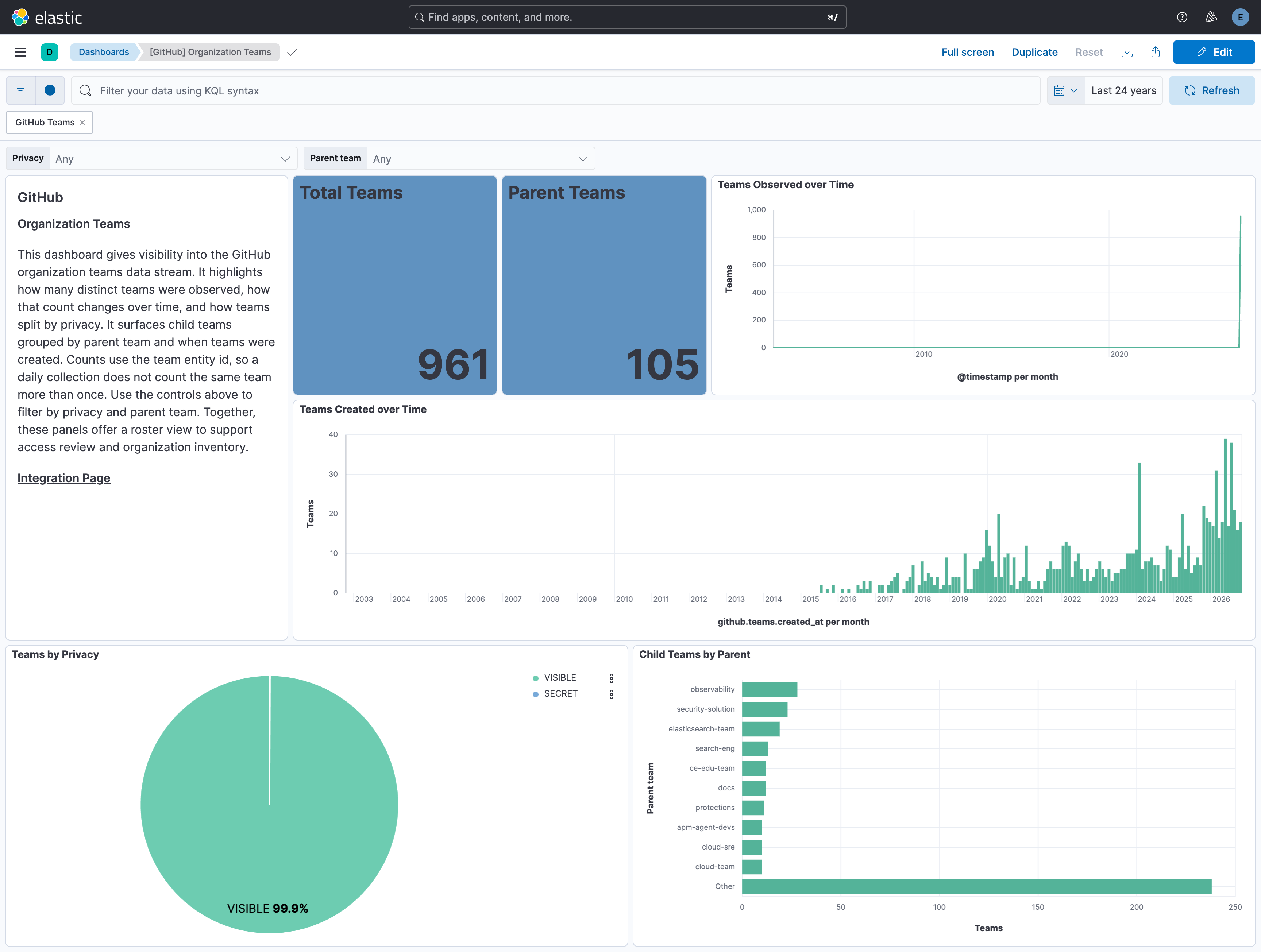Click the share dashboard icon
Screen dimensions: 1261x952
1156,53
